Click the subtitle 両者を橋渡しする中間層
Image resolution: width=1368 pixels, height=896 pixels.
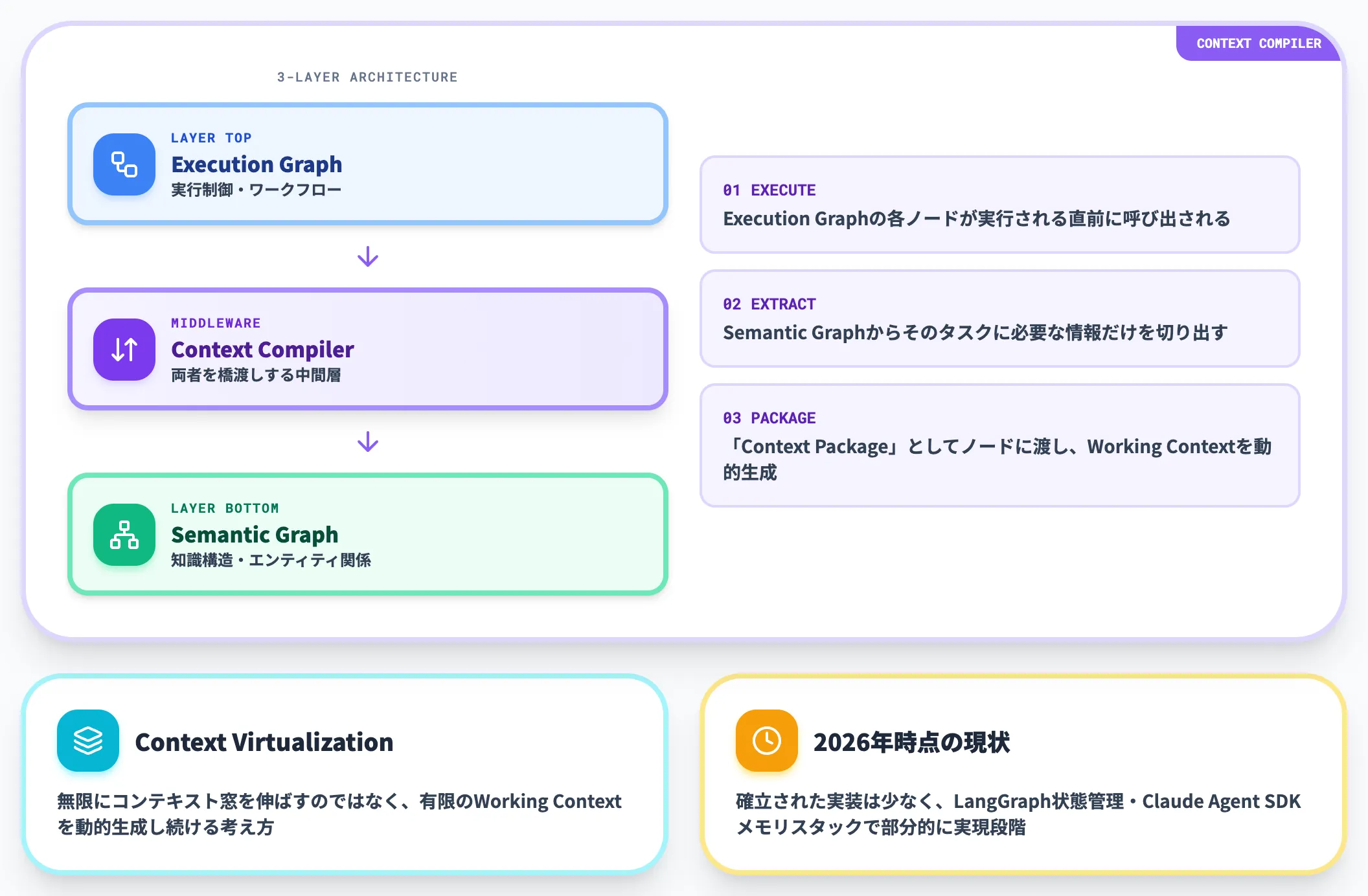[x=256, y=375]
